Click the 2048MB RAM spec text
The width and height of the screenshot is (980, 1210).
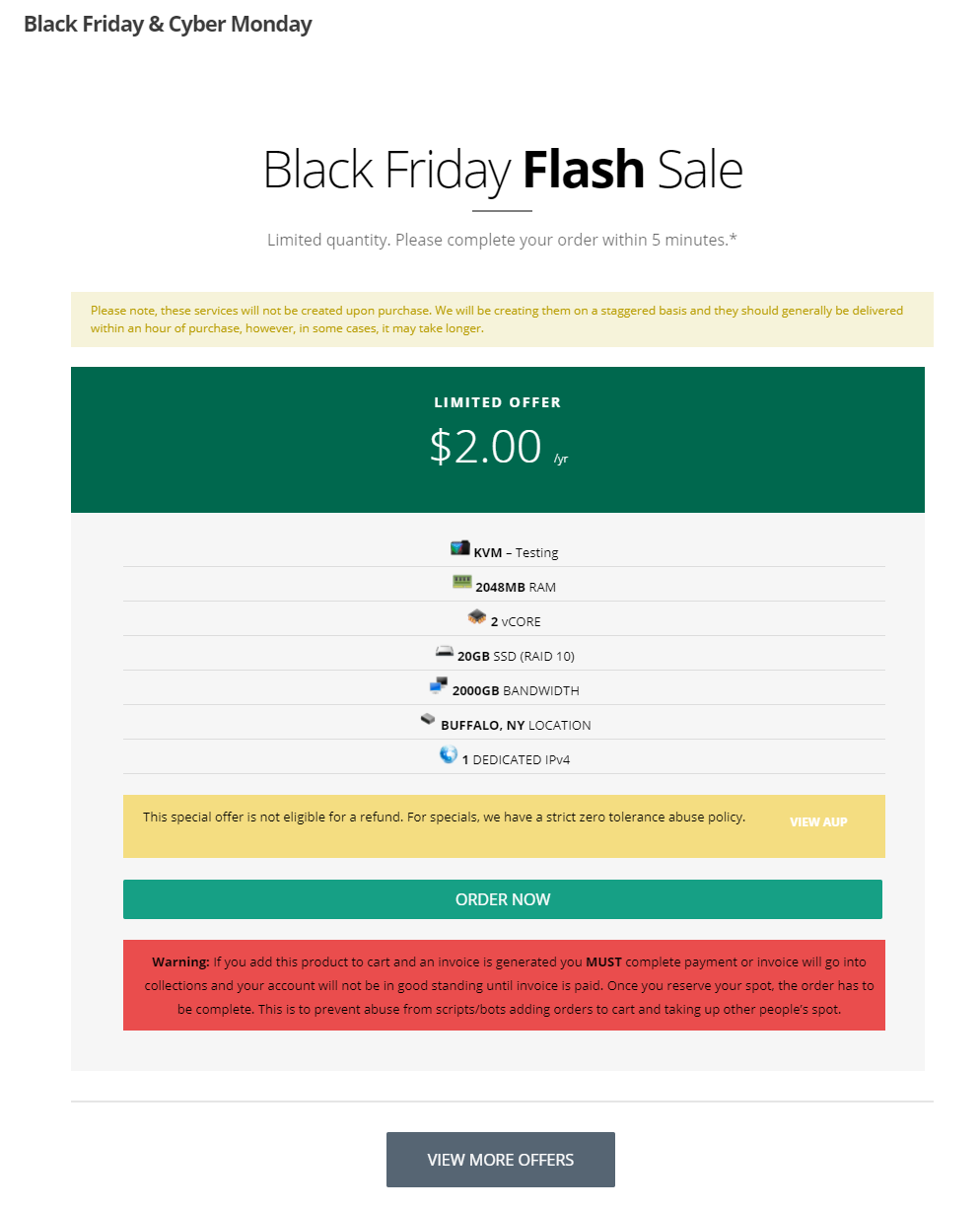coord(516,588)
